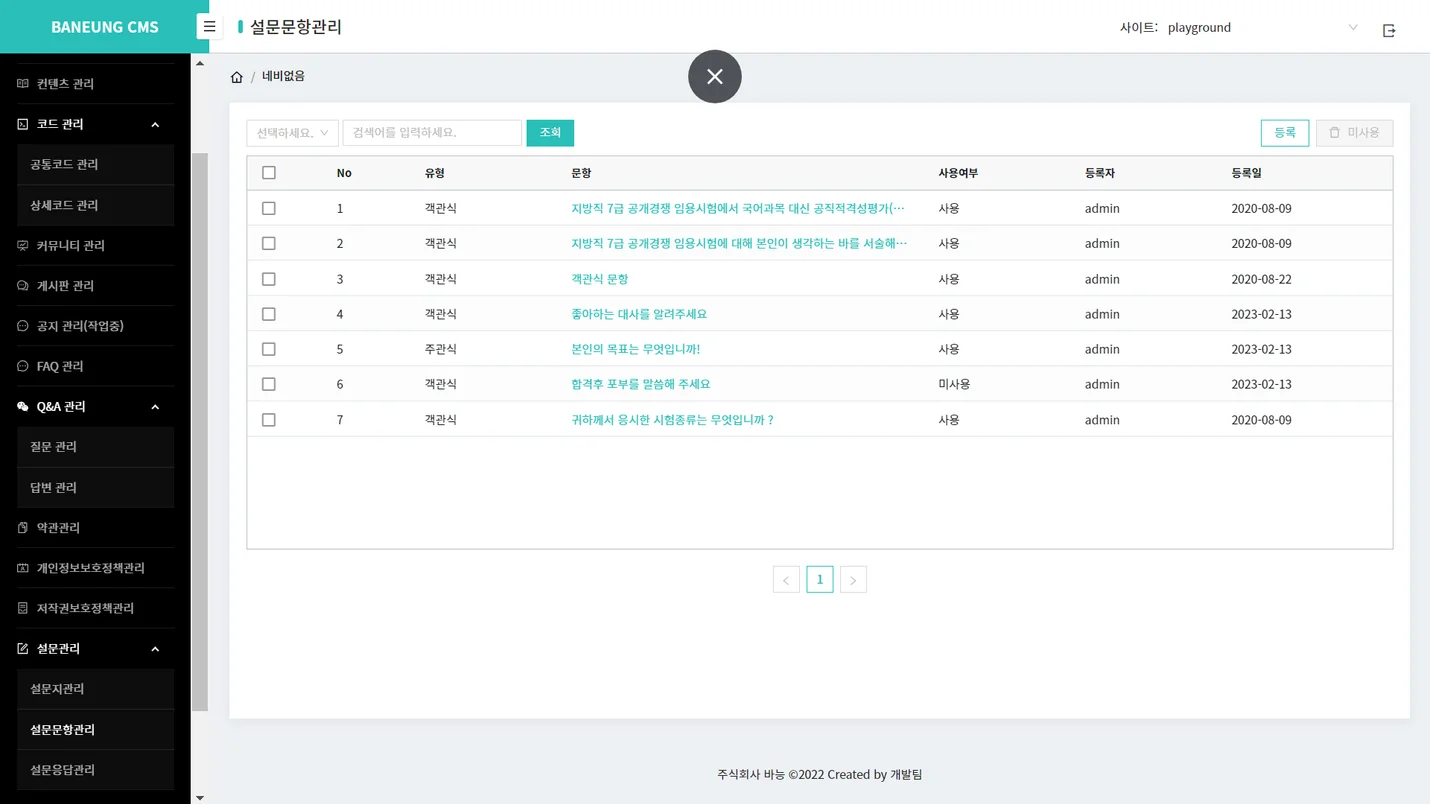Click the 게시판 관리 menu icon
The height and width of the screenshot is (804, 1430).
[x=23, y=286]
